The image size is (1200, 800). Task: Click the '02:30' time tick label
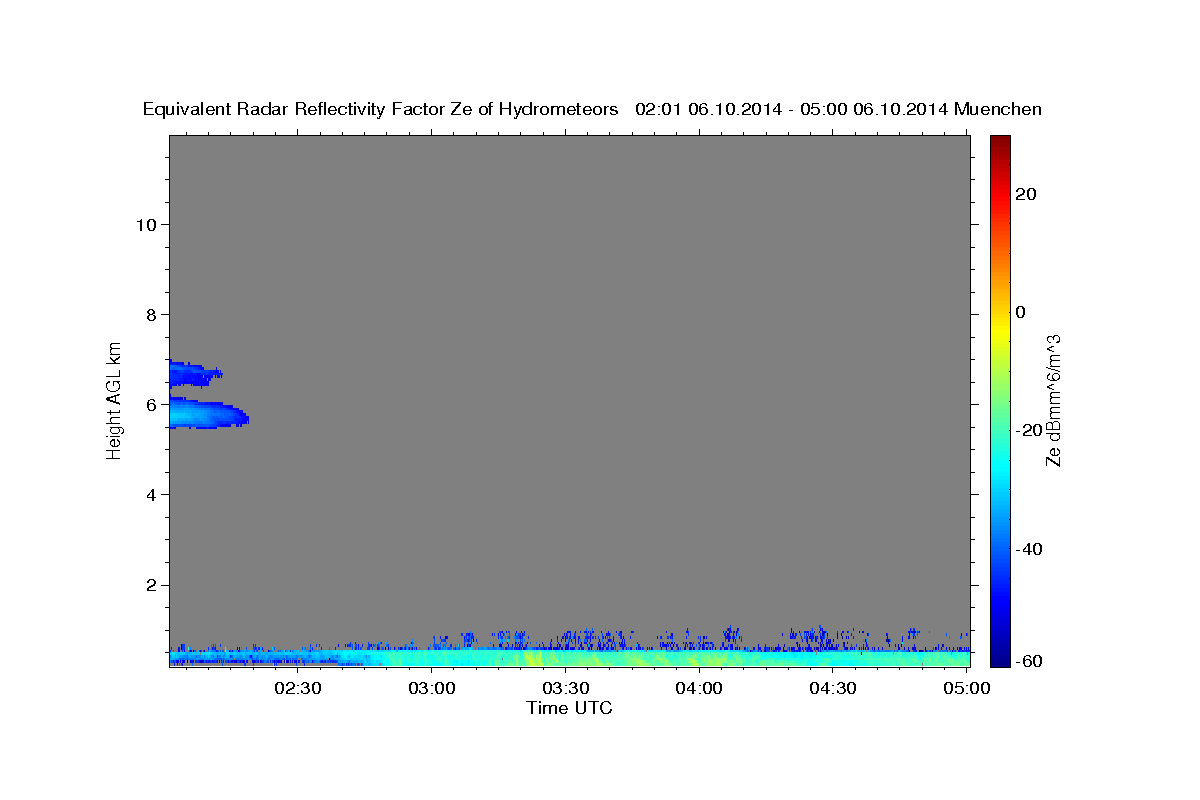click(297, 688)
